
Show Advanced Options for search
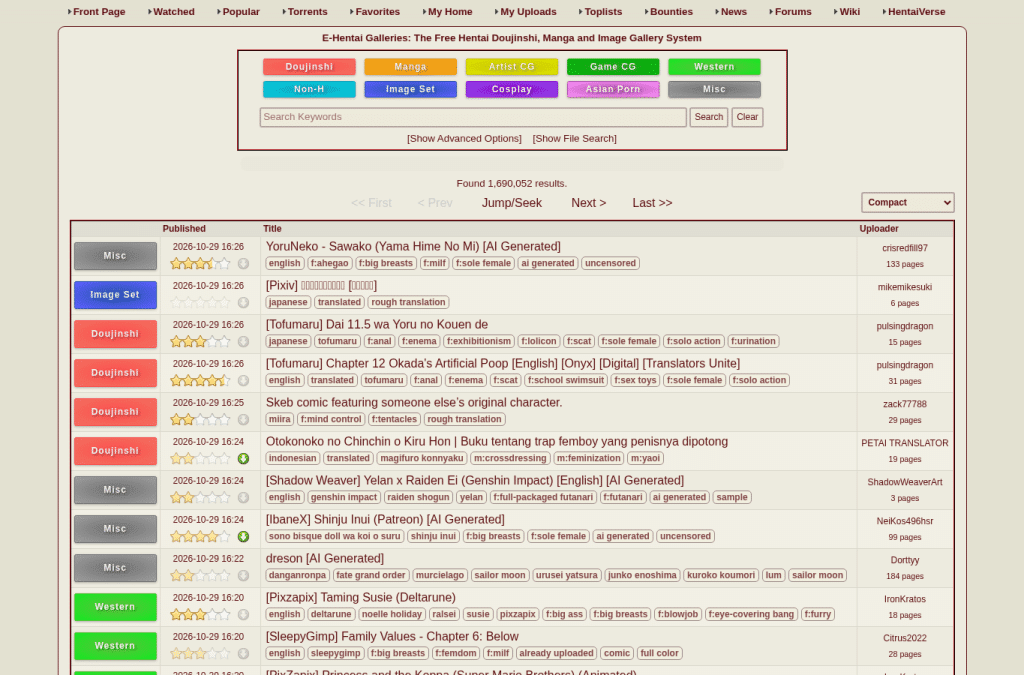tap(464, 138)
